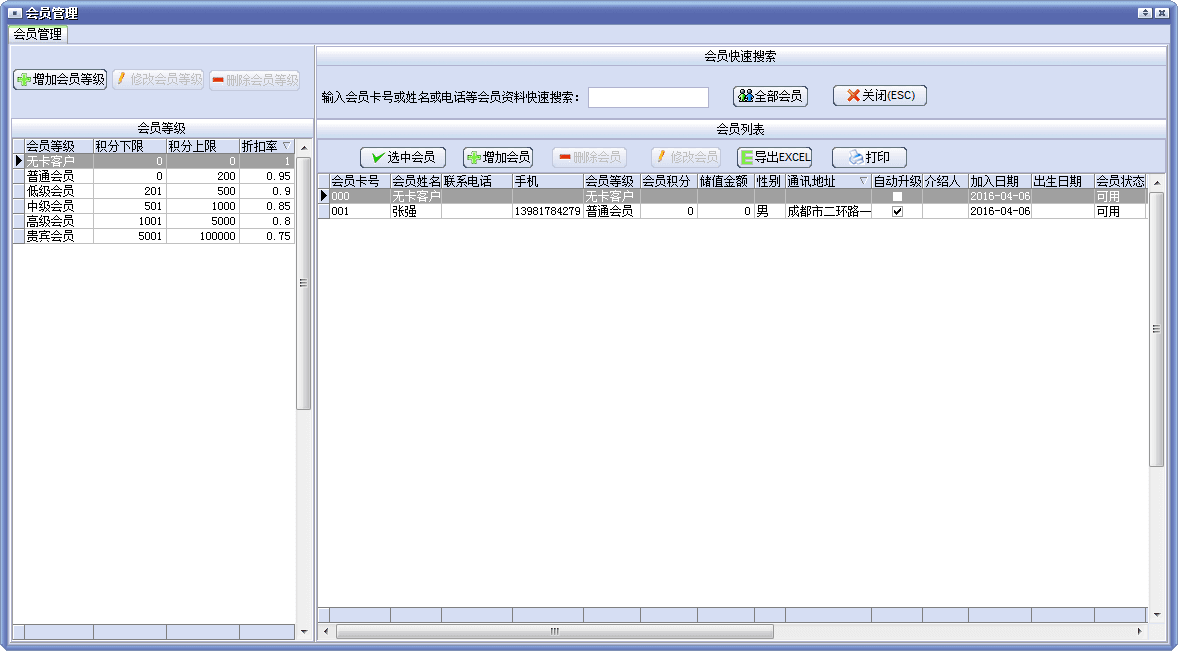Click the green plus 增加会员等级 button

point(59,79)
